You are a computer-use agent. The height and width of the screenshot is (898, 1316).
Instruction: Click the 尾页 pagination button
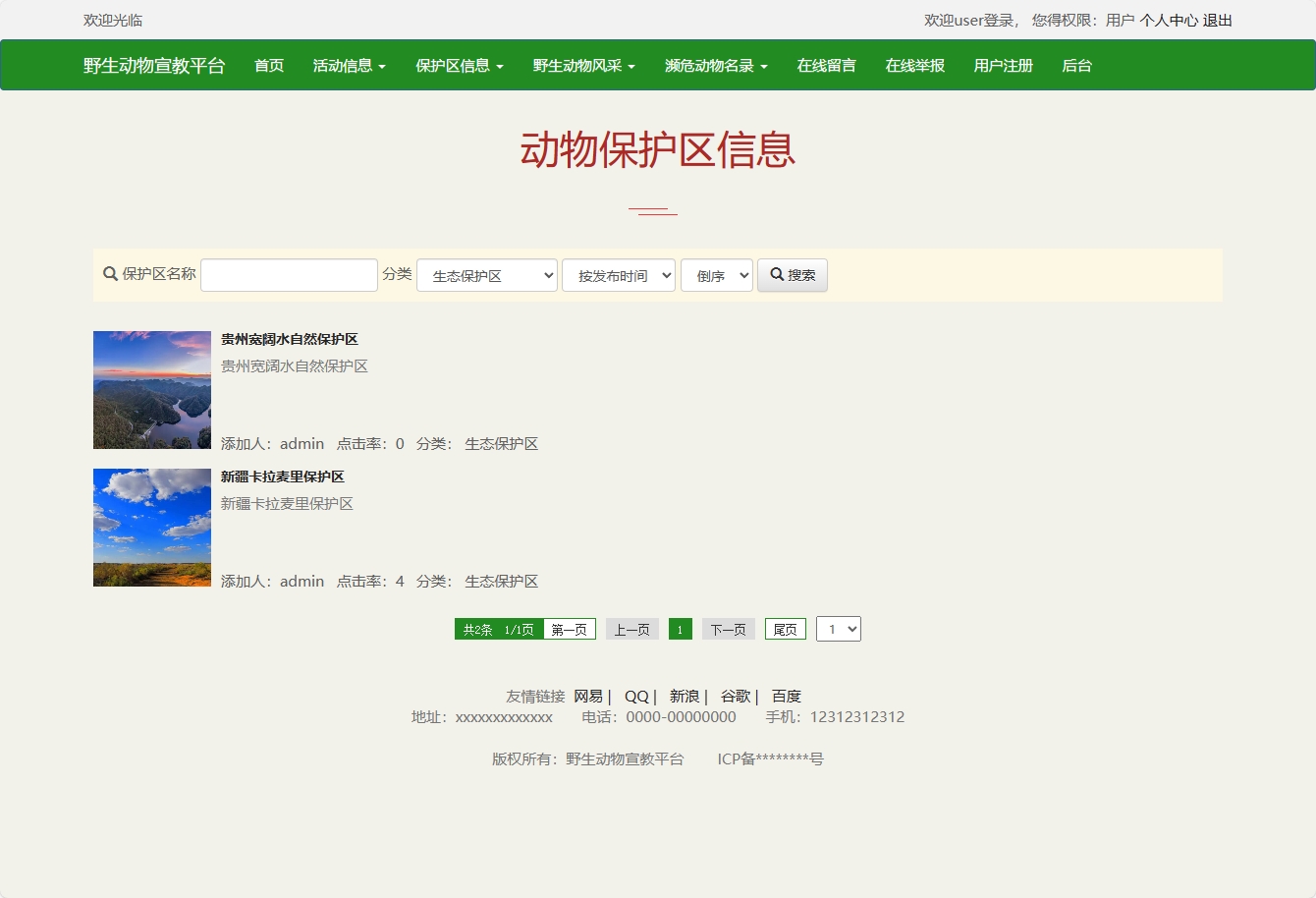pyautogui.click(x=785, y=628)
